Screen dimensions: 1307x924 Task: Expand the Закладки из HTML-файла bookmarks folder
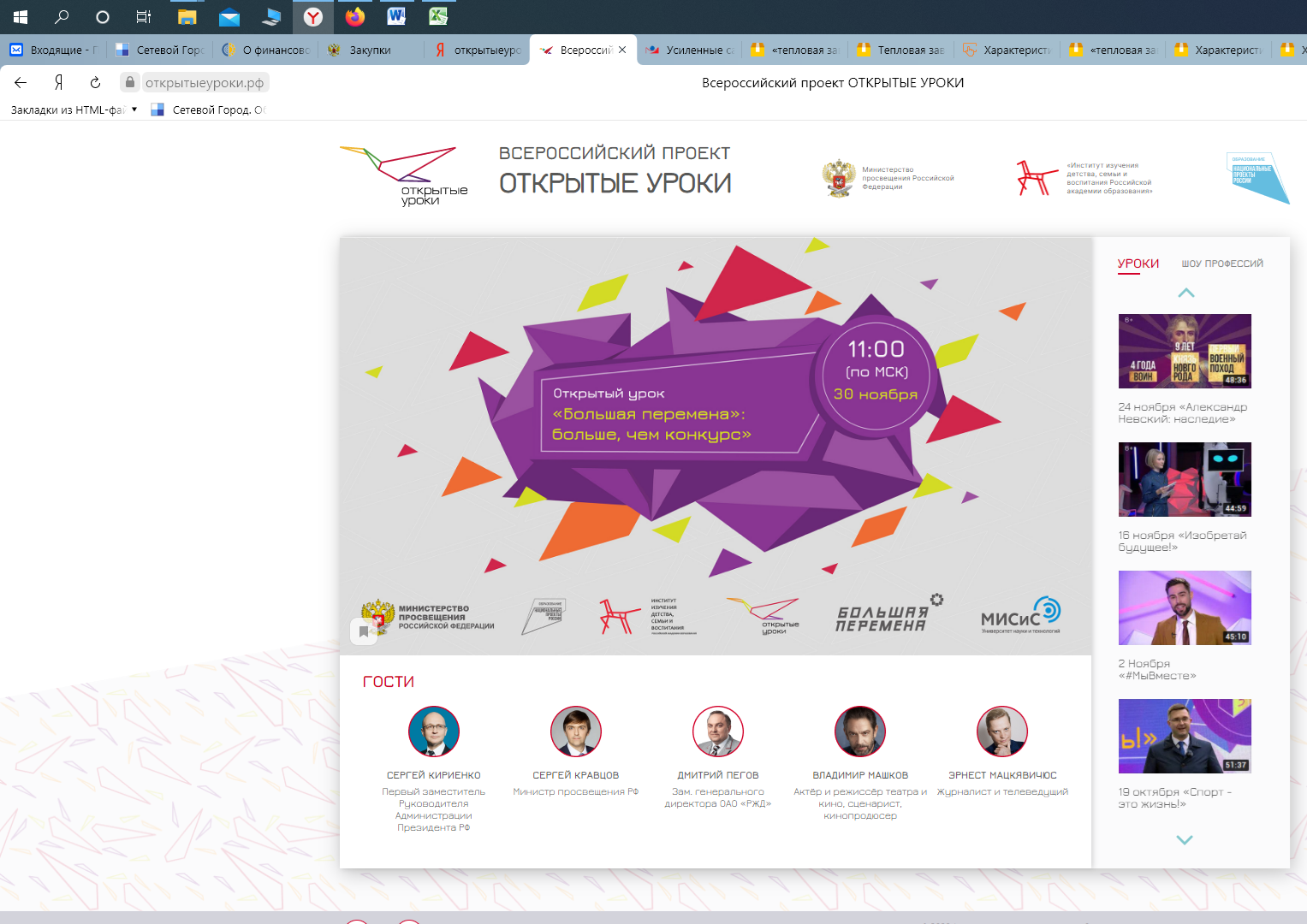pyautogui.click(x=74, y=110)
